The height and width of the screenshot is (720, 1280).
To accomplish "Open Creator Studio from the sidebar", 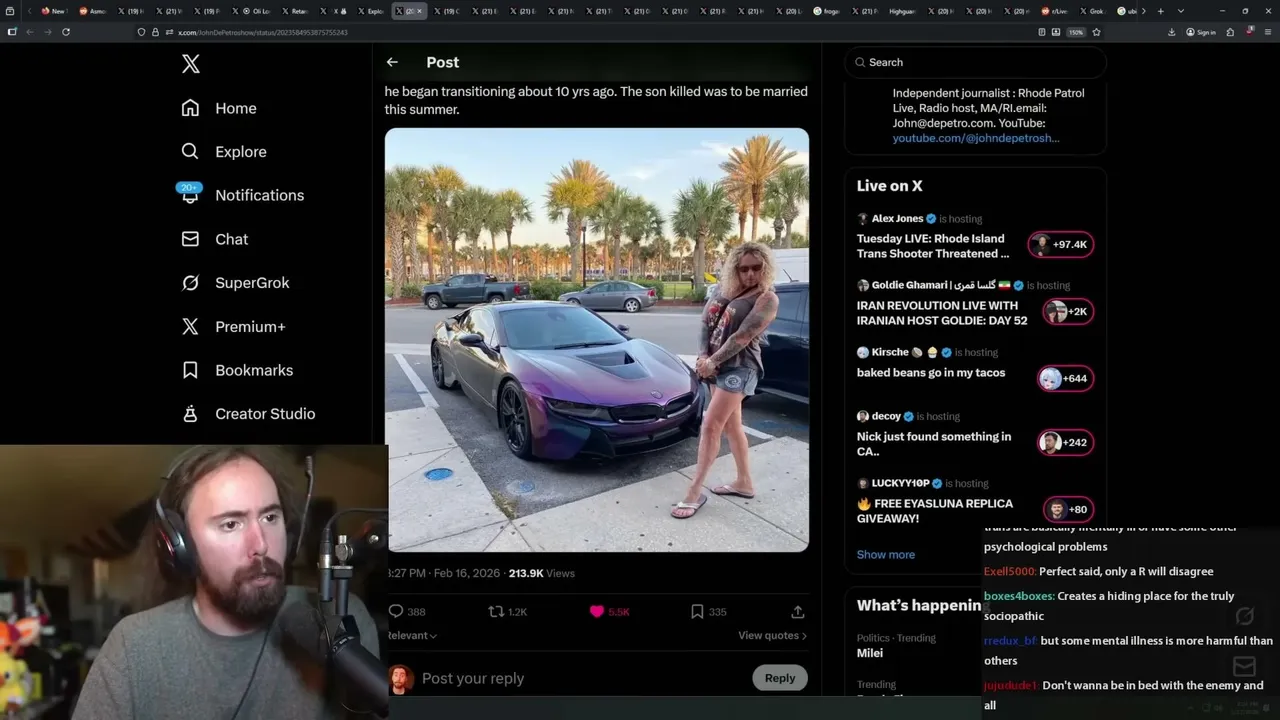I will pyautogui.click(x=248, y=414).
